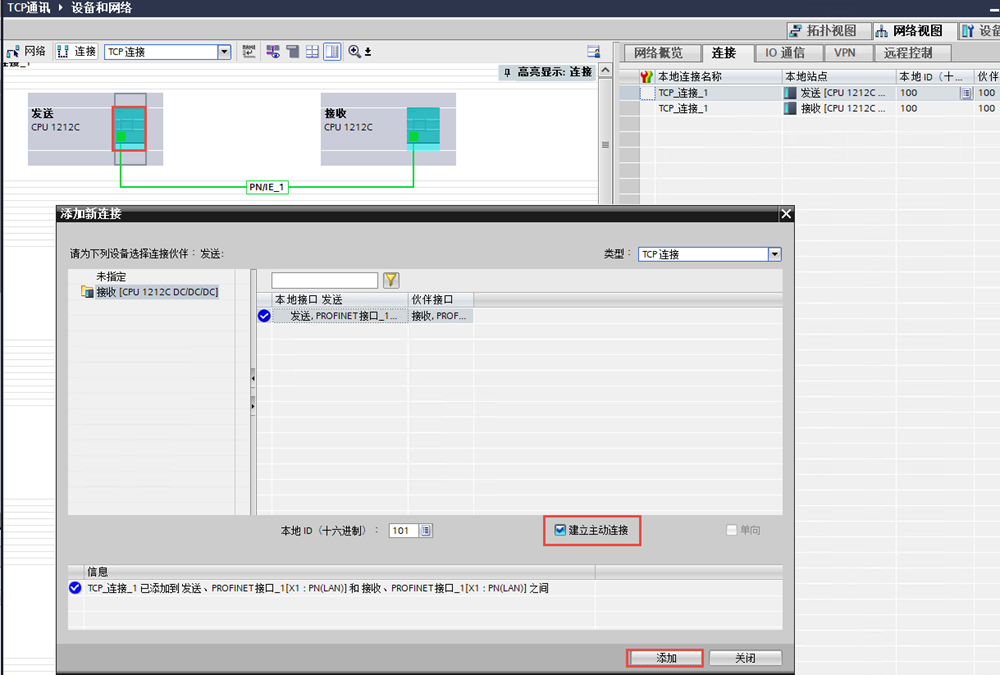Click the zoom magnifier icon in toolbar

[x=354, y=51]
